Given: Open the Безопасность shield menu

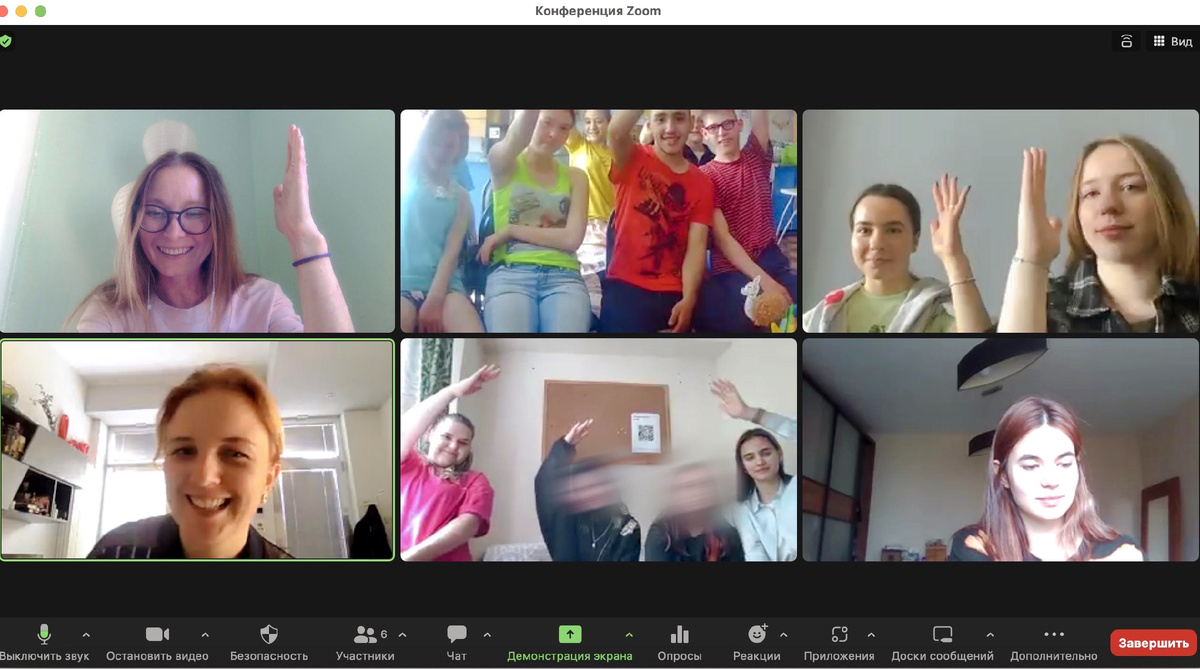Looking at the screenshot, I should 269,643.
